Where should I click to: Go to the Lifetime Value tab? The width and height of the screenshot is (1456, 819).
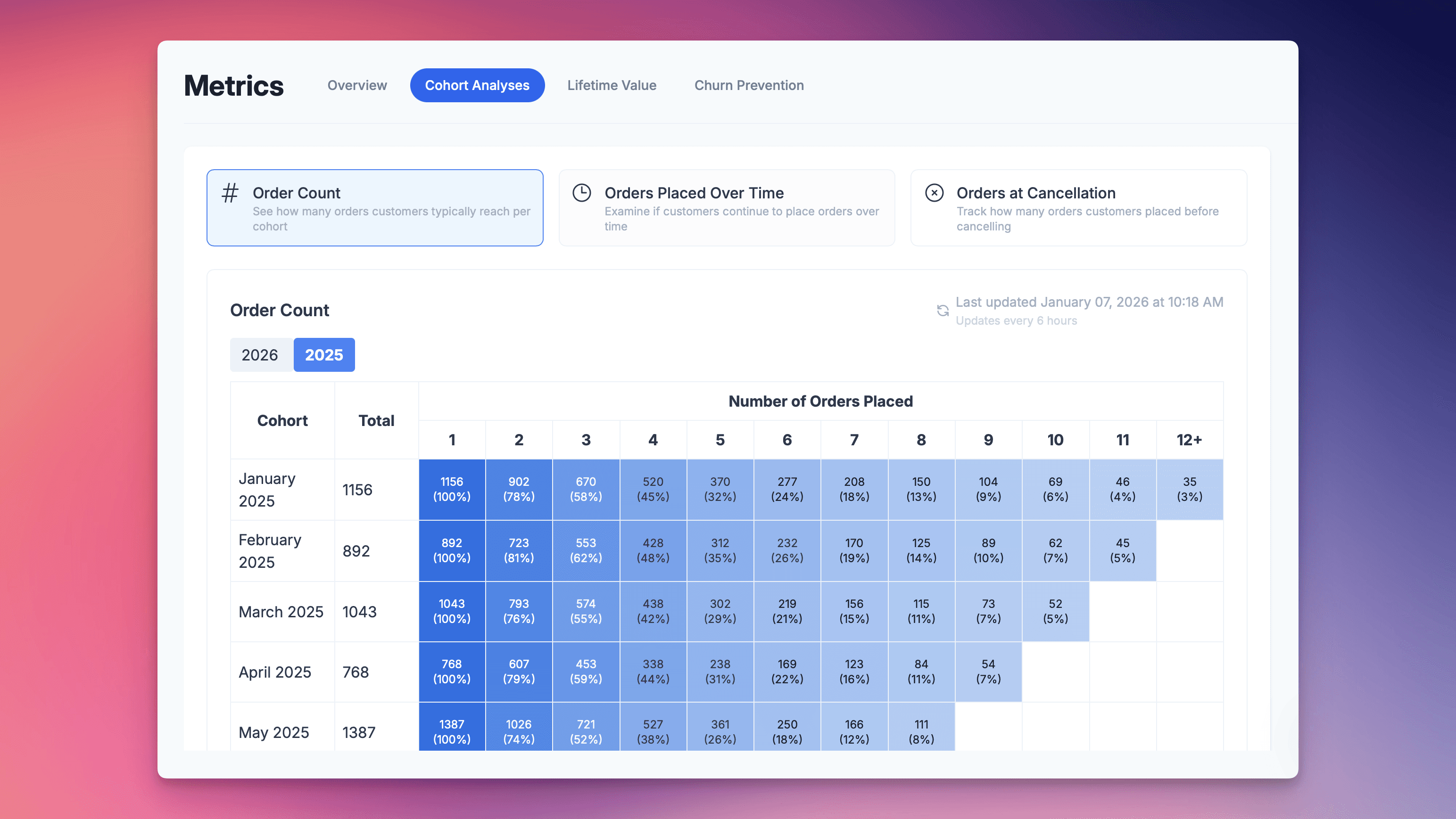pos(612,85)
